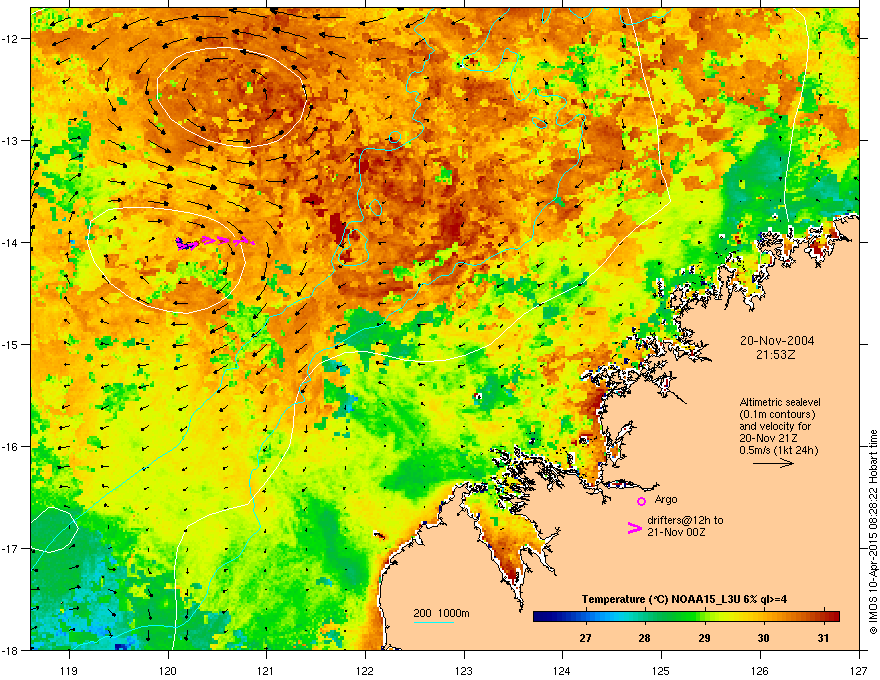Click the magenta Argo circle legend symbol

641,501
